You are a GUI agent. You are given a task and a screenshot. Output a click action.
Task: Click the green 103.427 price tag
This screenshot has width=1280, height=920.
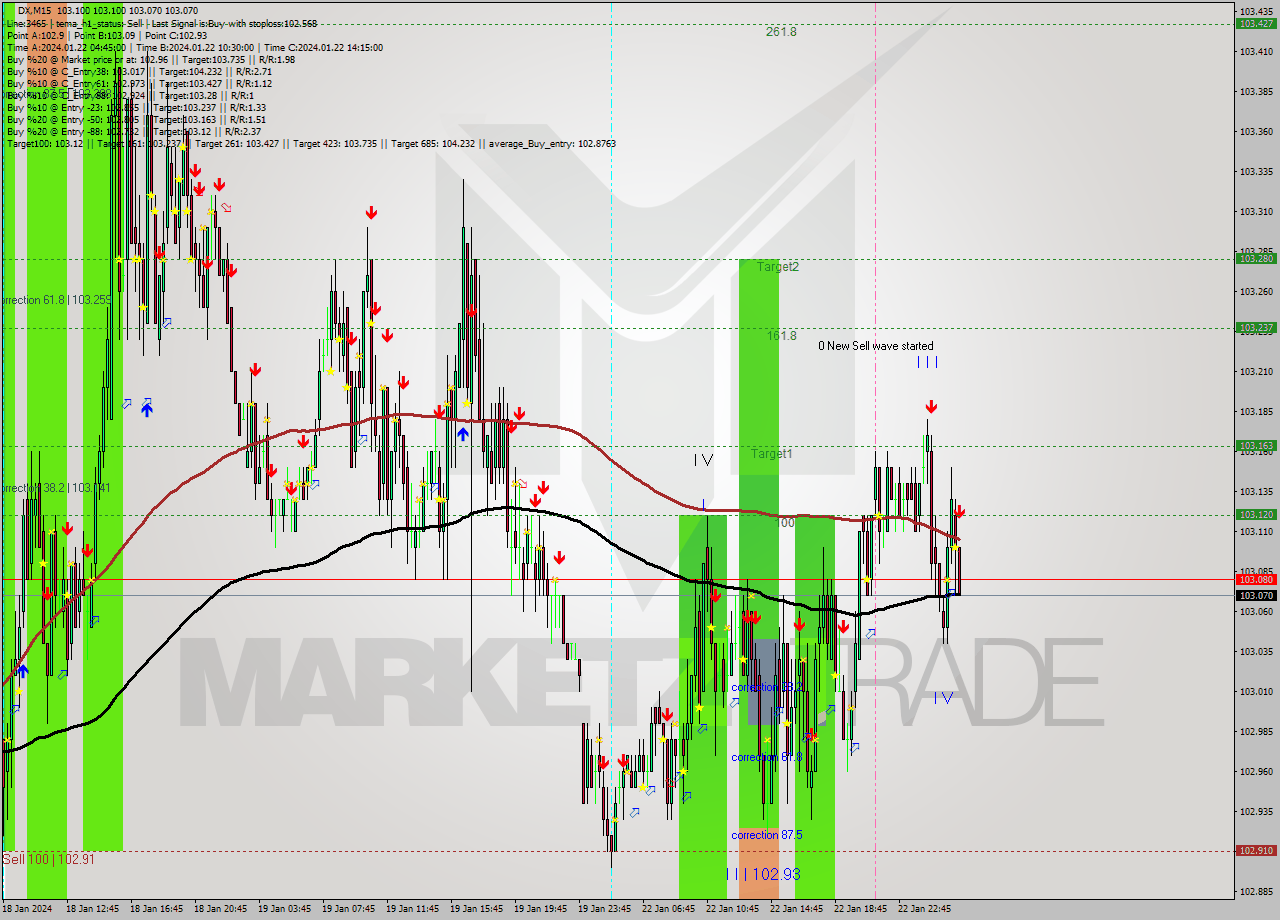[x=1256, y=23]
